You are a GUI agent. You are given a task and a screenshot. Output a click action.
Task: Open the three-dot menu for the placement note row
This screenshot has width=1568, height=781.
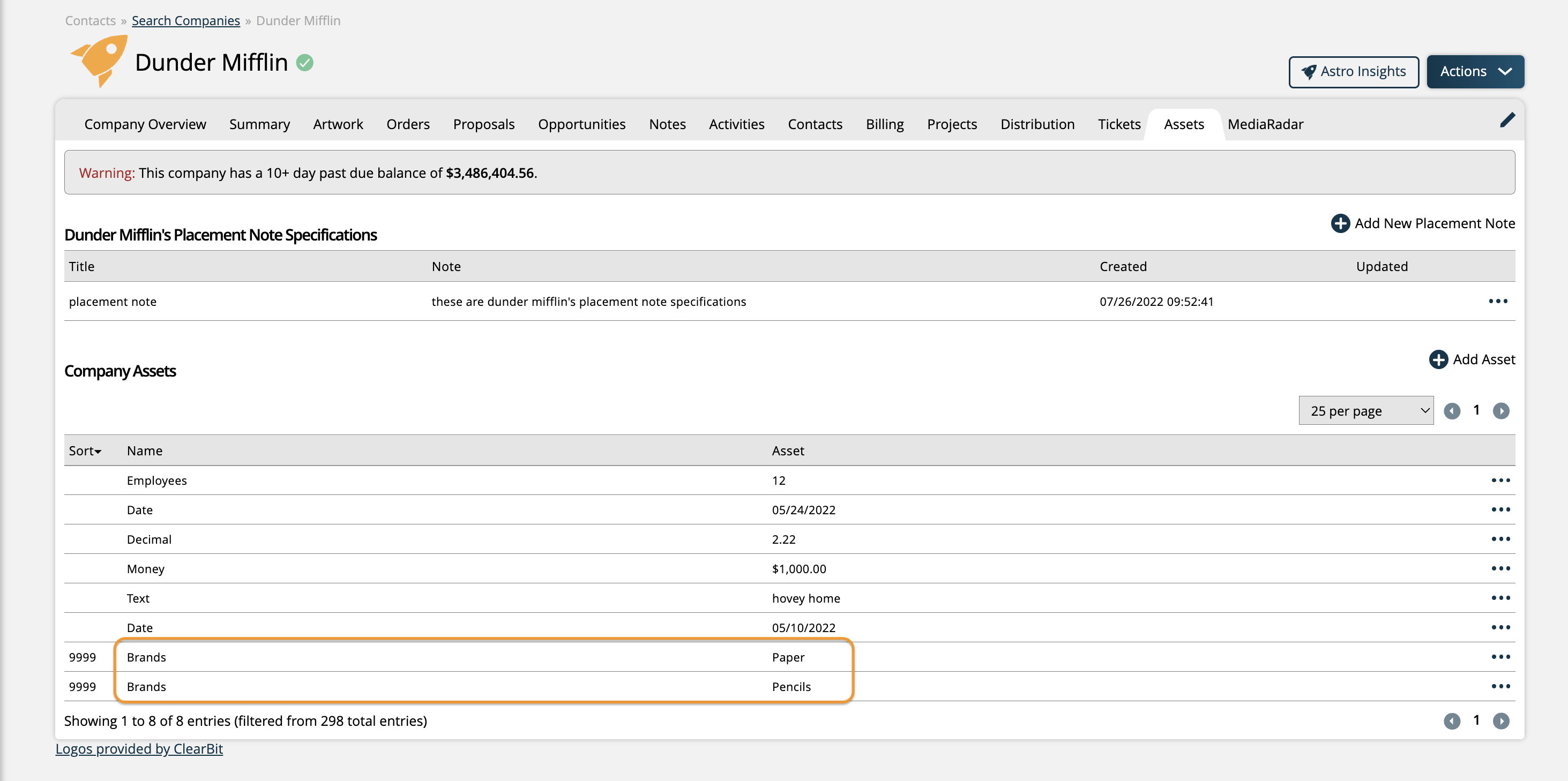[1497, 301]
